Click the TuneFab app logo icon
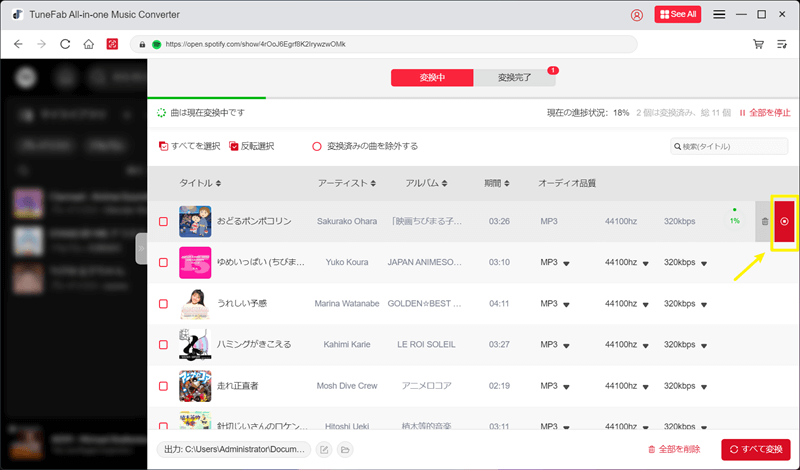The height and width of the screenshot is (470, 800). 17,14
